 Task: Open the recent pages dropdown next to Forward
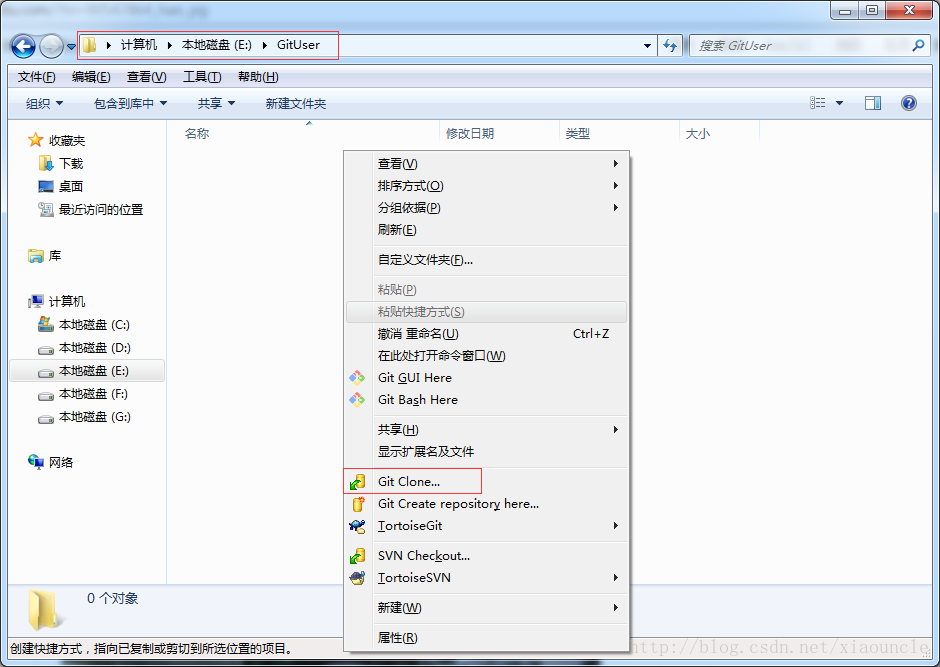coord(71,46)
